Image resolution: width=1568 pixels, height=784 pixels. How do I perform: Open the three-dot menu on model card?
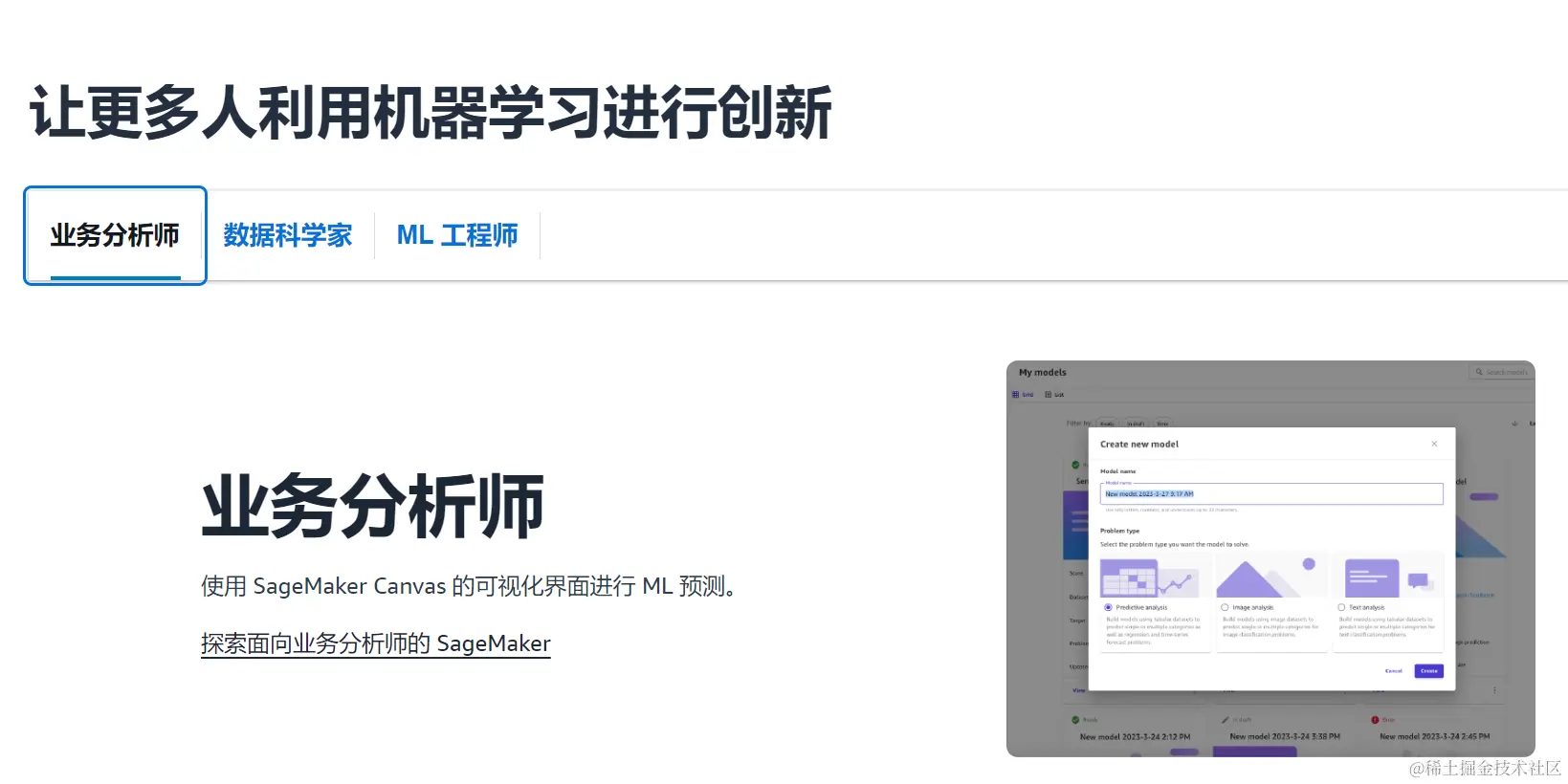tap(1494, 690)
